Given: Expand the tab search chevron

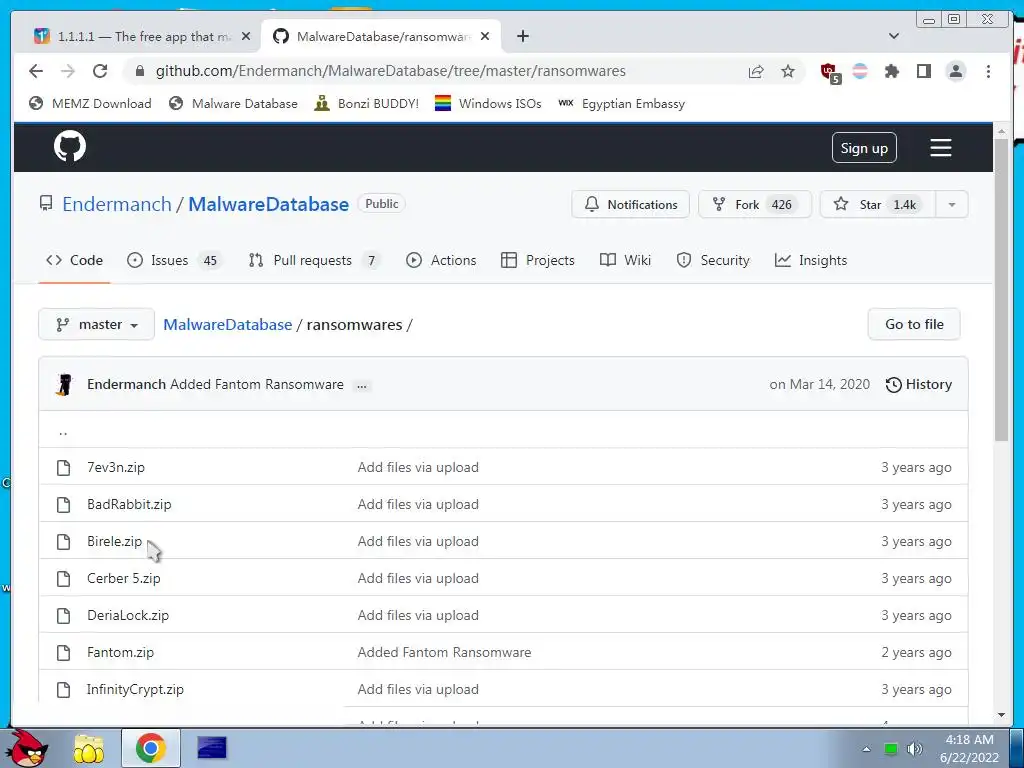Looking at the screenshot, I should [894, 36].
